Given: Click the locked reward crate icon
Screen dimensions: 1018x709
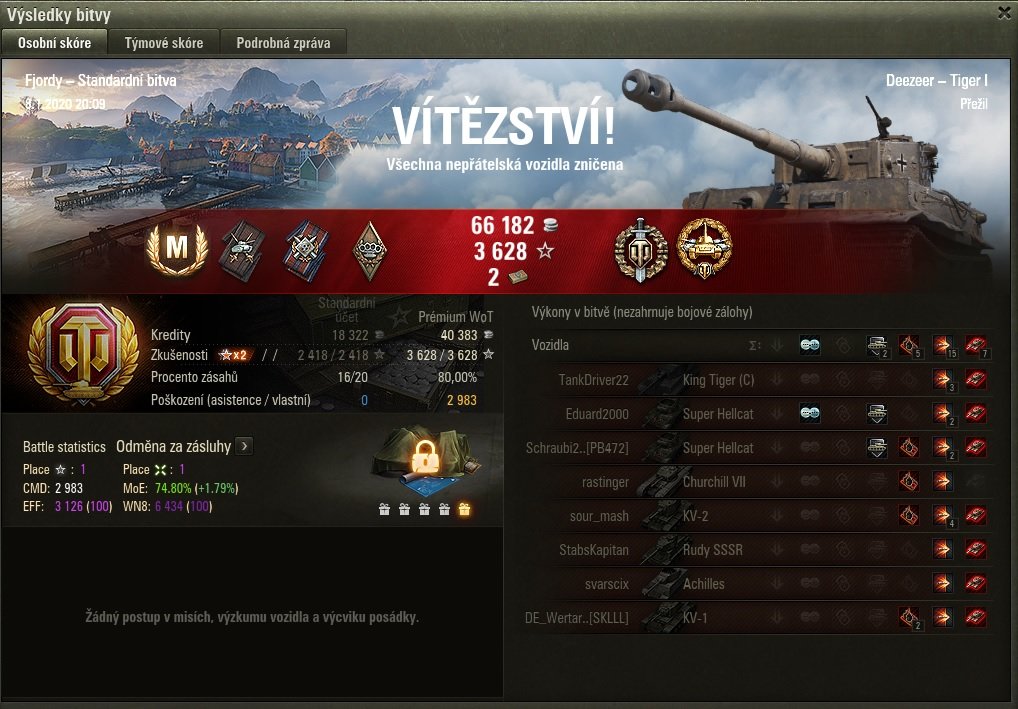Looking at the screenshot, I should pos(427,460).
